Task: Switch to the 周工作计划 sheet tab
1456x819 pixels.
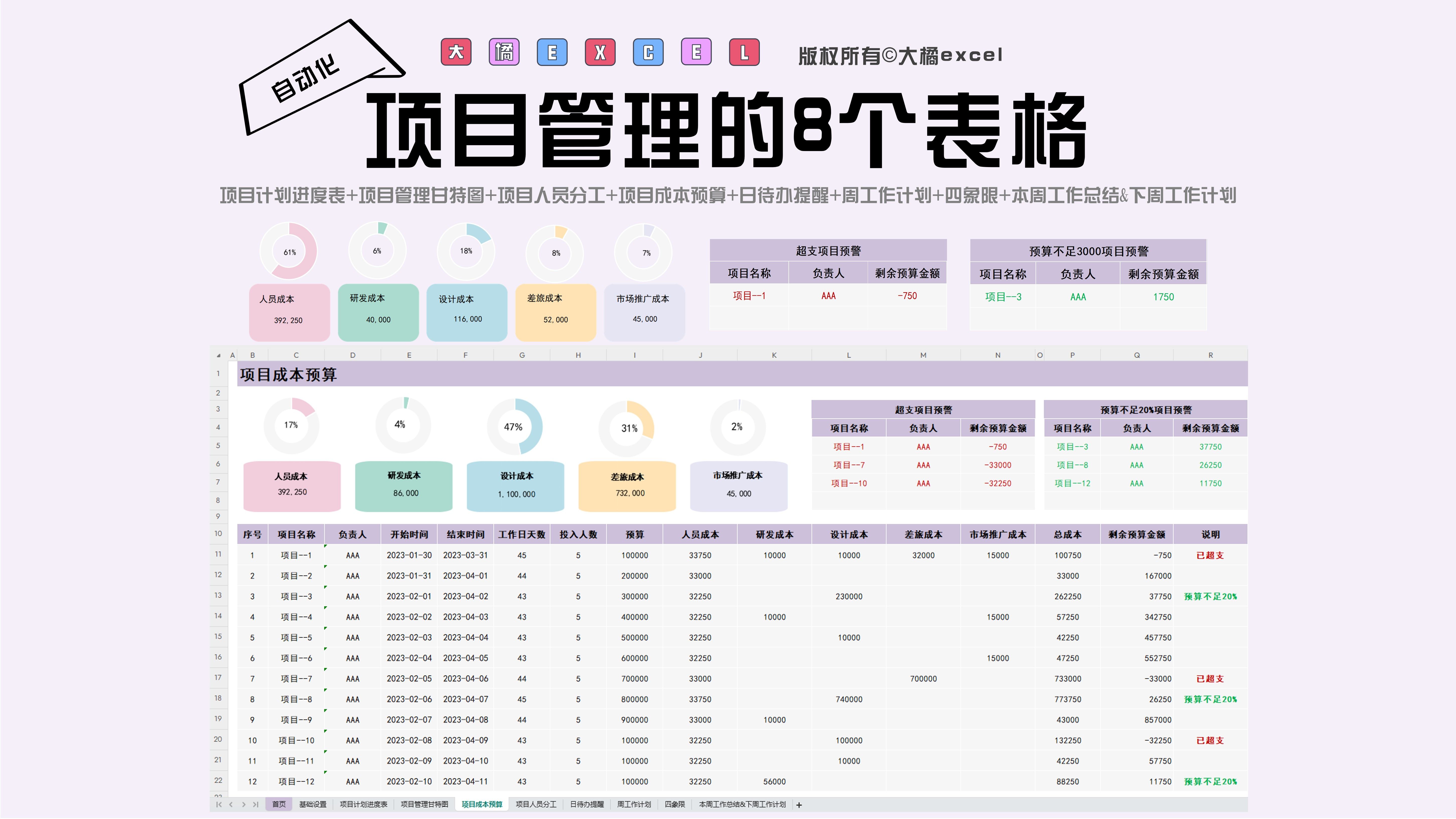Action: [634, 804]
